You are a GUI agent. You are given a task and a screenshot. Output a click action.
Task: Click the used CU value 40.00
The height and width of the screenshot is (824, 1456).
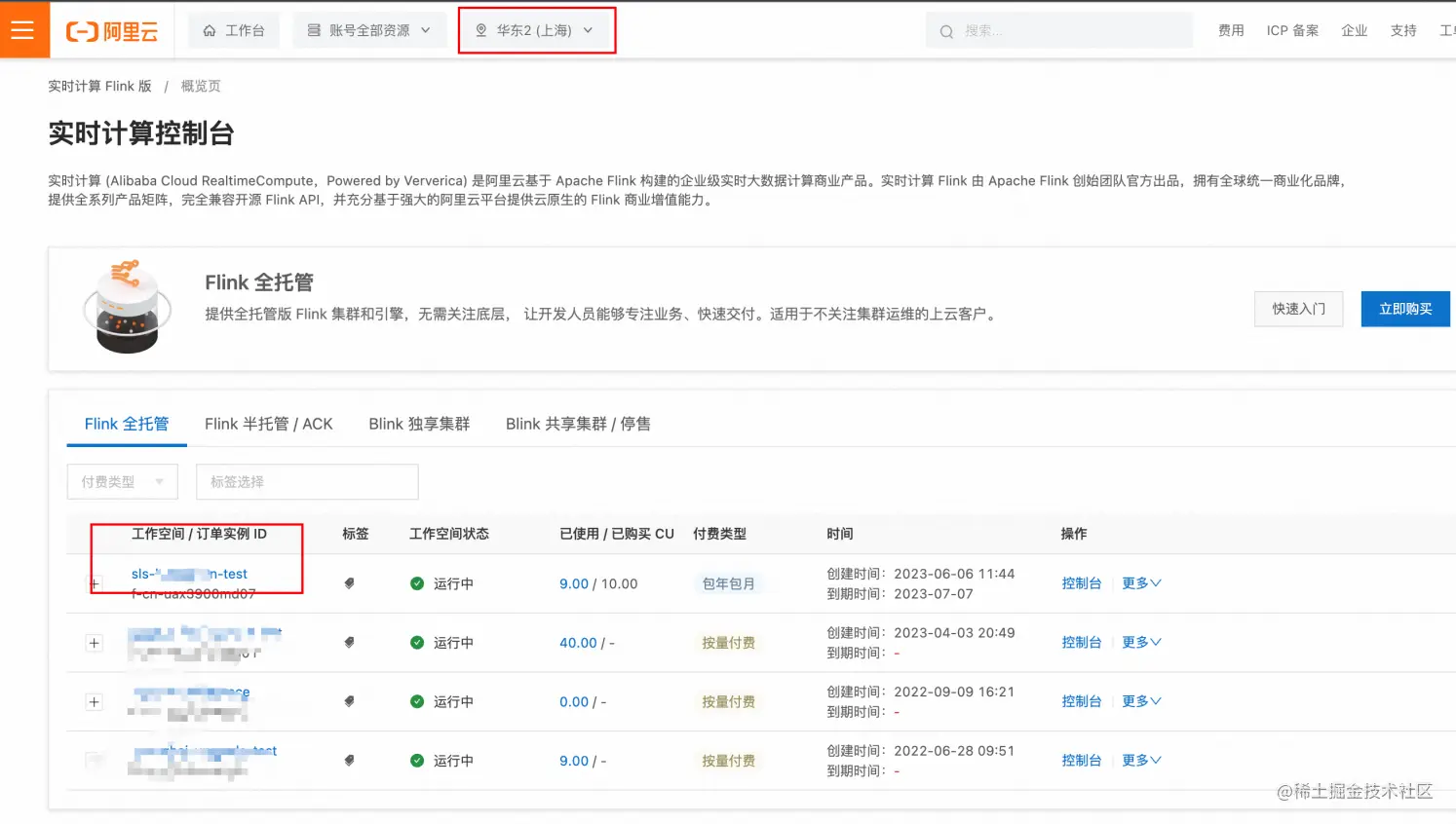(x=578, y=643)
